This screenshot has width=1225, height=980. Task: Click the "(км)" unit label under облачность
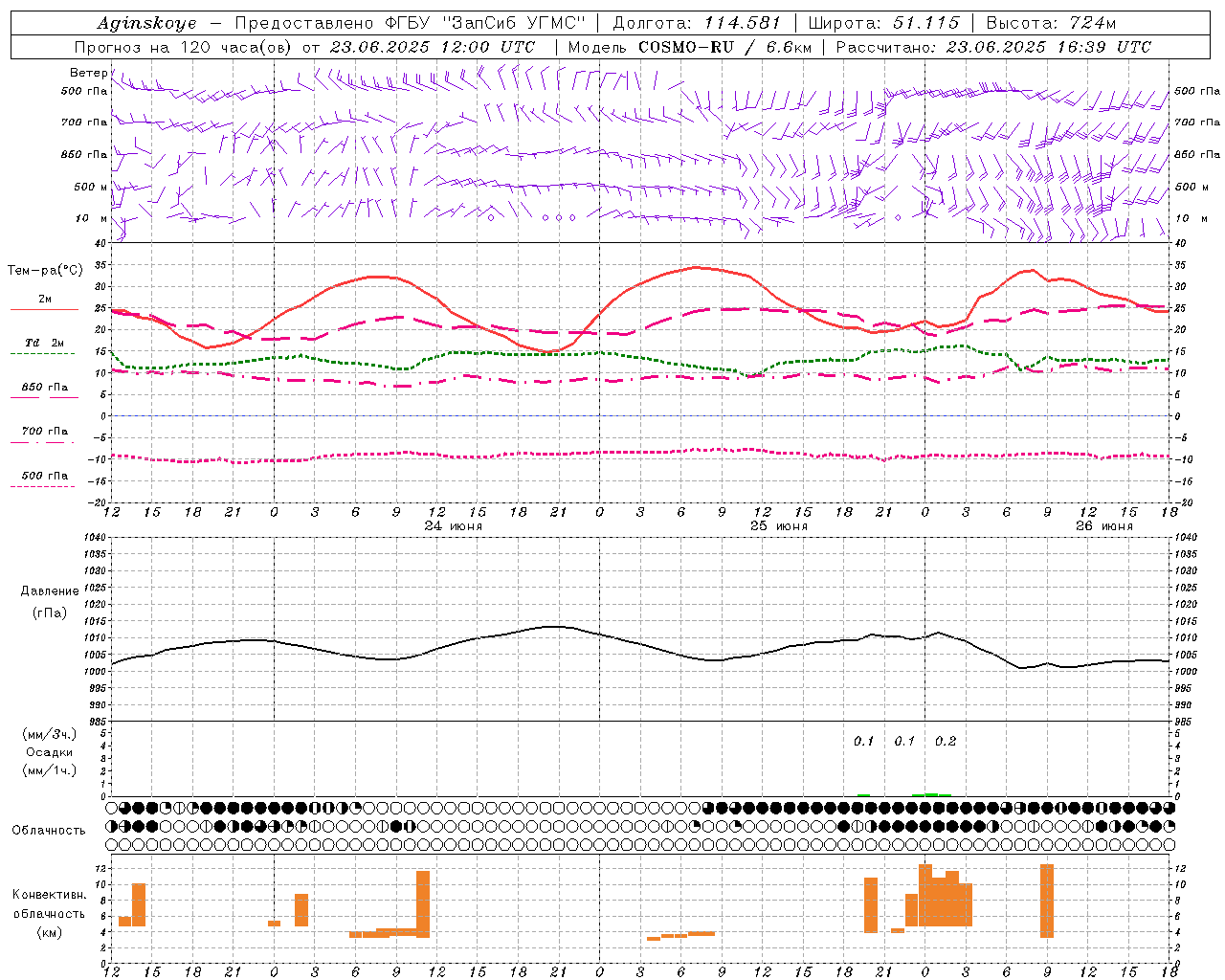pos(50,932)
